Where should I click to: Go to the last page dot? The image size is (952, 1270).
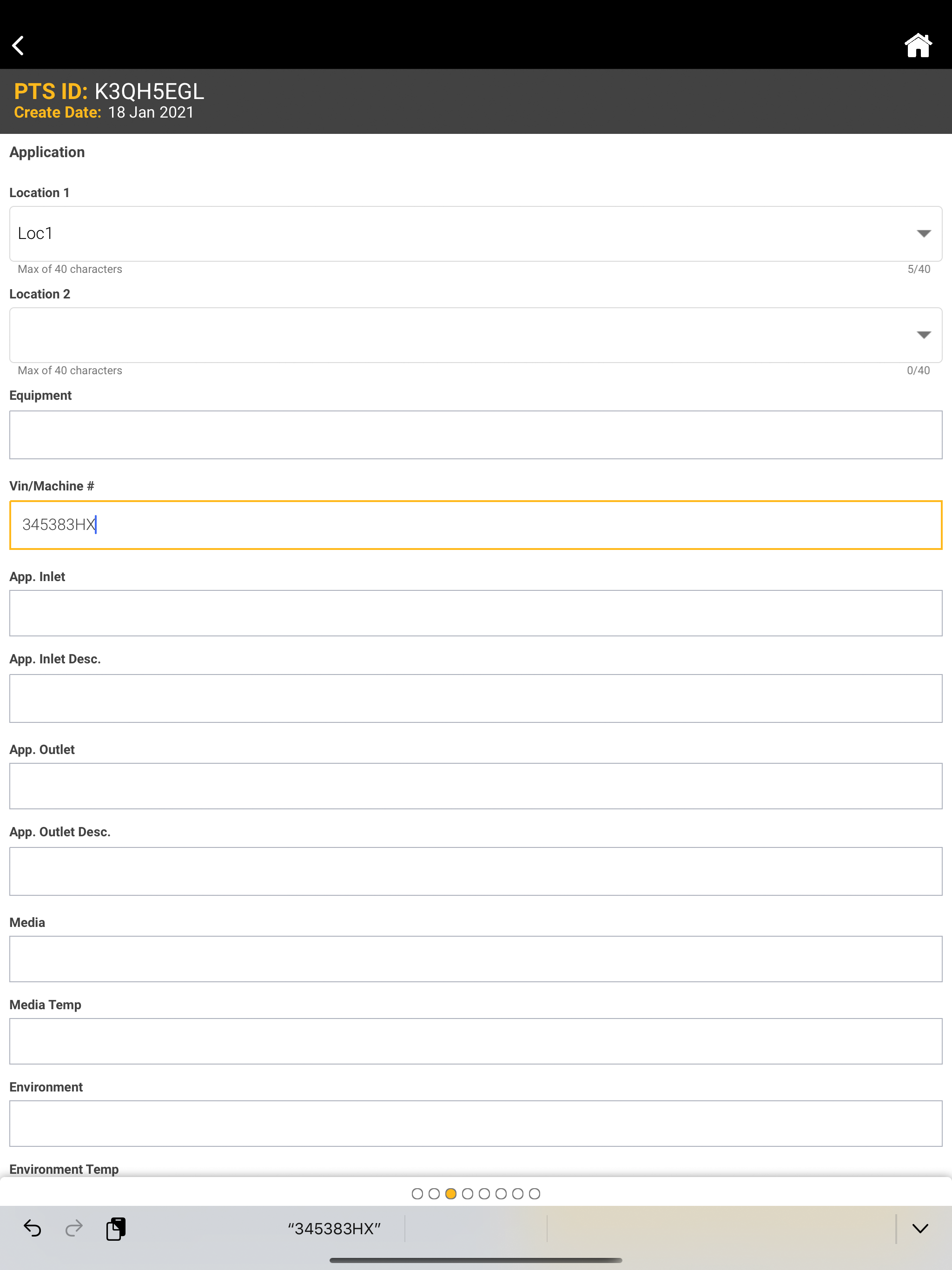(x=534, y=1194)
